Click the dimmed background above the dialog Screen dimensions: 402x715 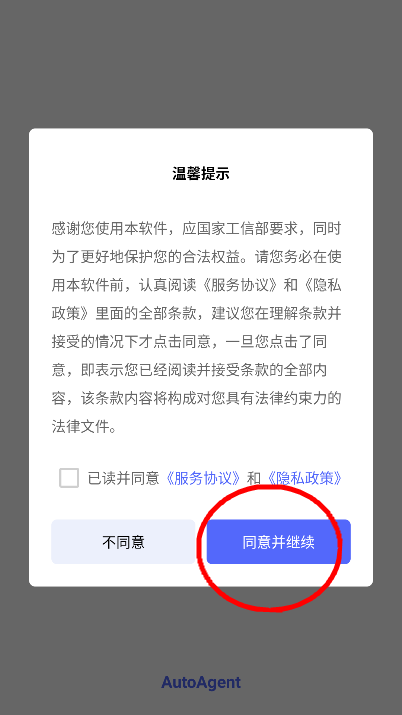tap(201, 64)
